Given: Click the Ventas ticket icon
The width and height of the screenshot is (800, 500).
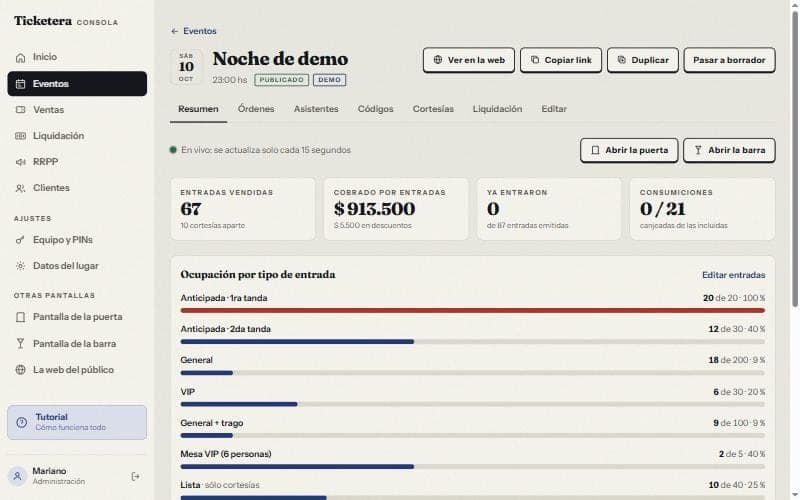Looking at the screenshot, I should 20,110.
